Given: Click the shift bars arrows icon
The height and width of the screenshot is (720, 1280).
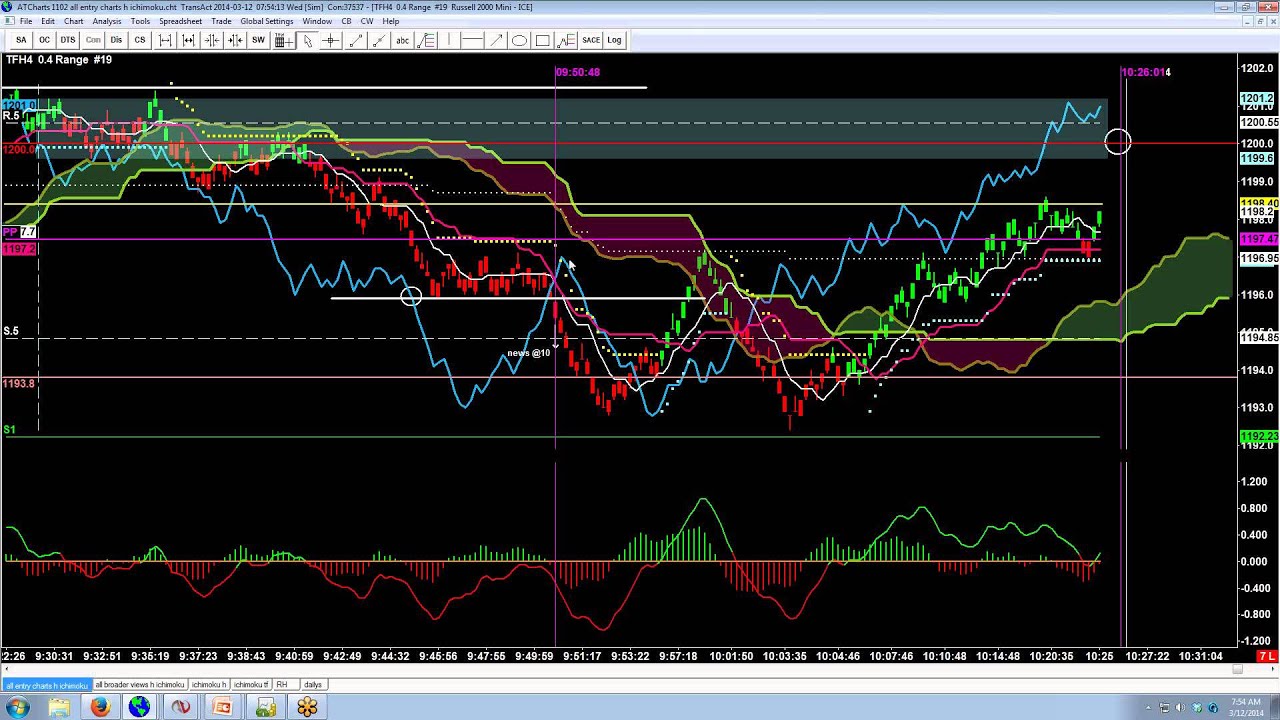Looking at the screenshot, I should pos(235,40).
